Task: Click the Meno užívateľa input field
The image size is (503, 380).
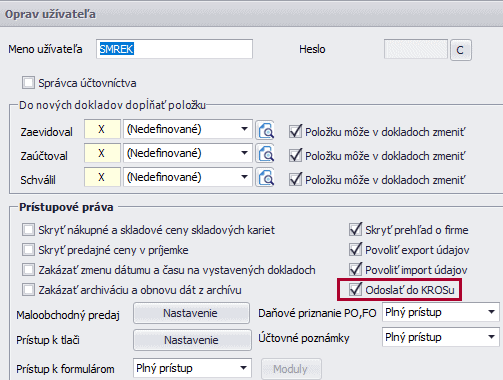Action: [x=174, y=49]
